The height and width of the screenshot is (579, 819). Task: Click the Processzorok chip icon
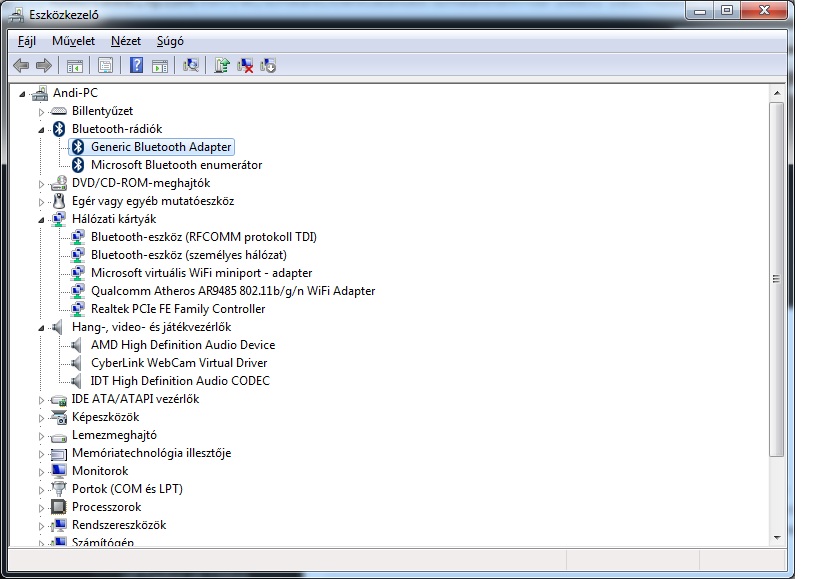click(x=58, y=507)
